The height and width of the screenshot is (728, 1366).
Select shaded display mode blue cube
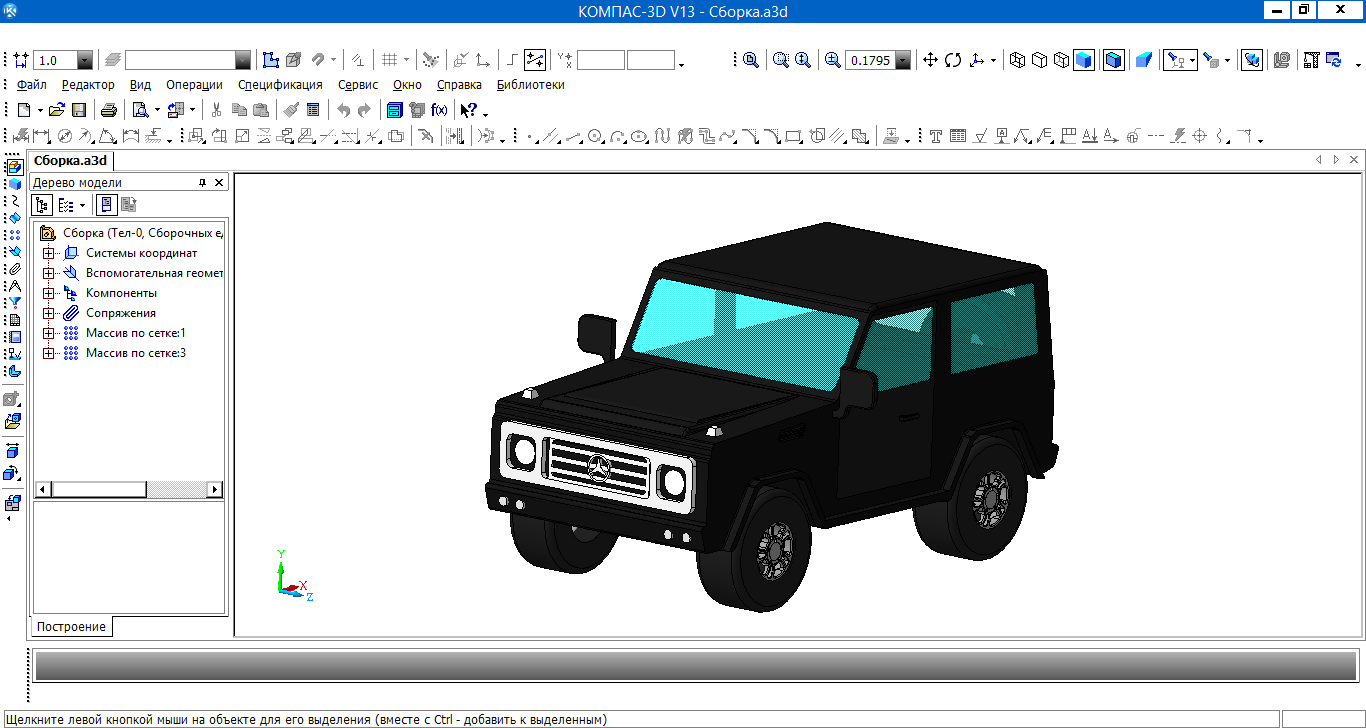(x=1083, y=60)
